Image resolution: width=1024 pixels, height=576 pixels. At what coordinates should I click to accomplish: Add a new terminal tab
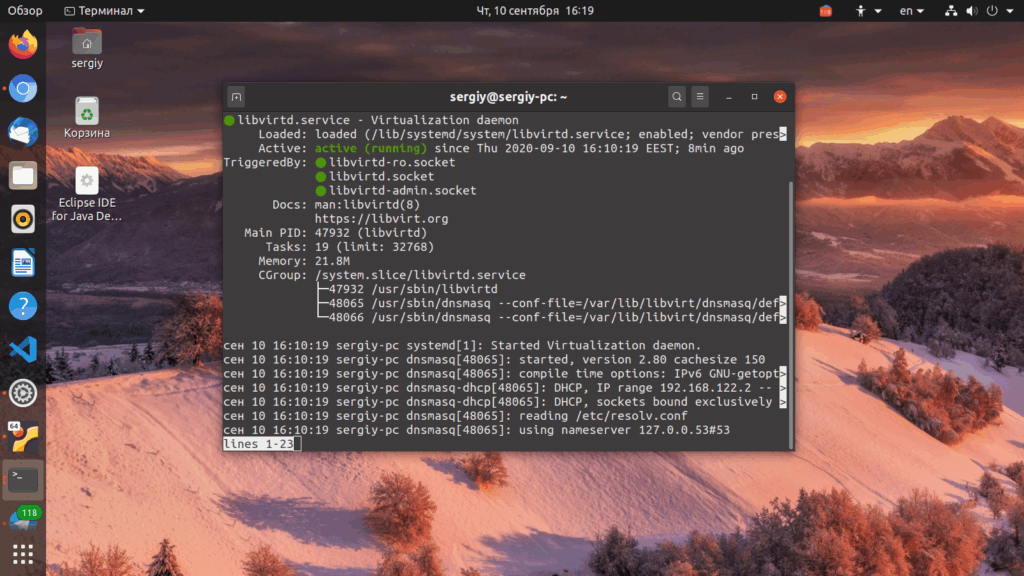(236, 97)
